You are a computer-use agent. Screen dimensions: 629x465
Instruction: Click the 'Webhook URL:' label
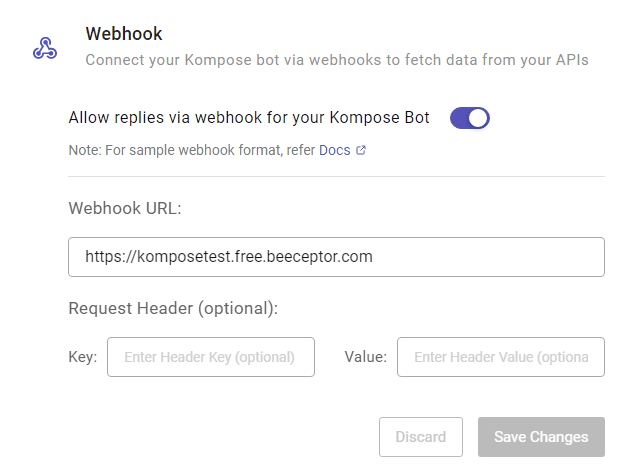click(x=125, y=208)
